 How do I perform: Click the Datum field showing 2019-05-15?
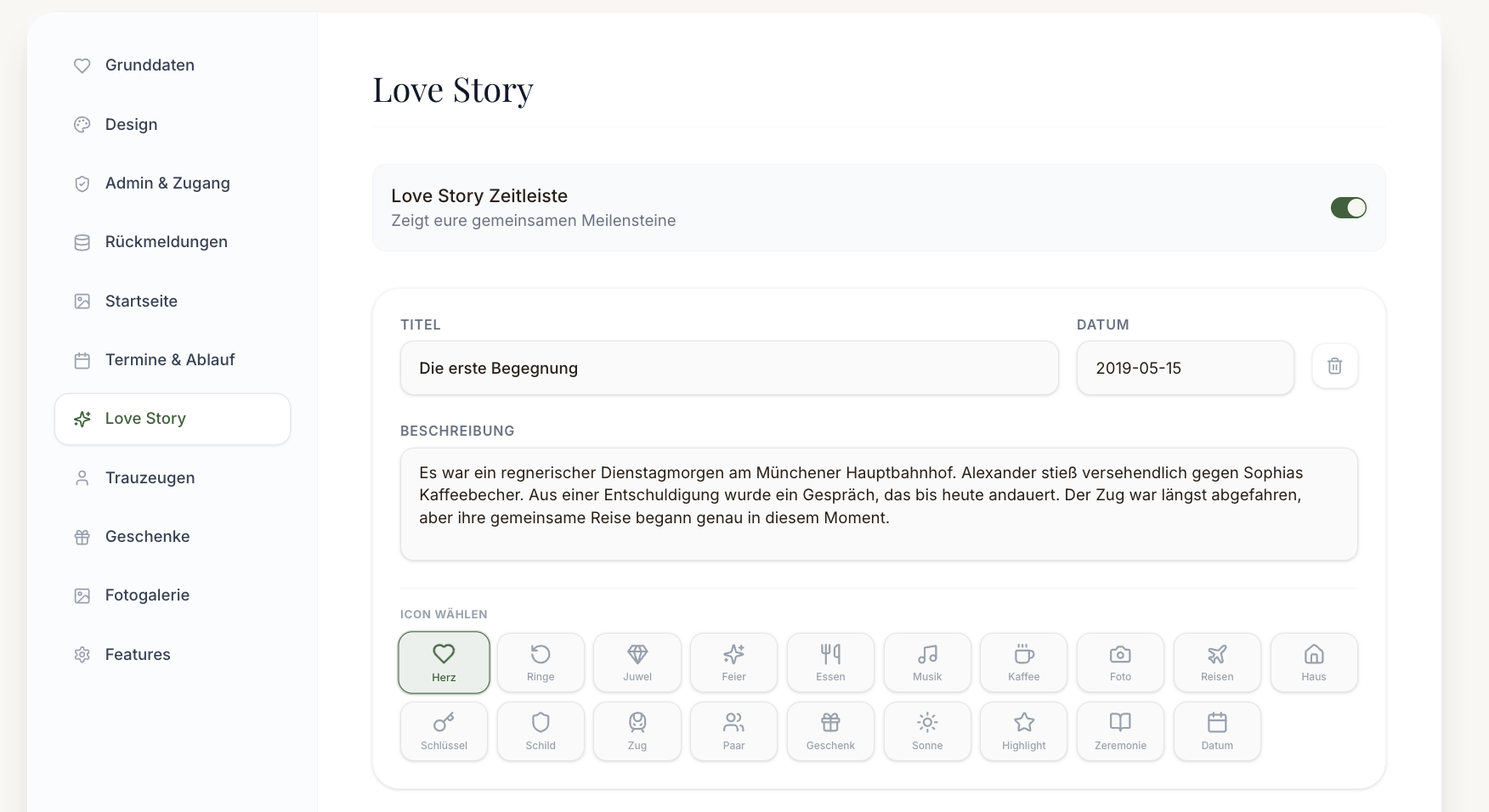(1185, 368)
